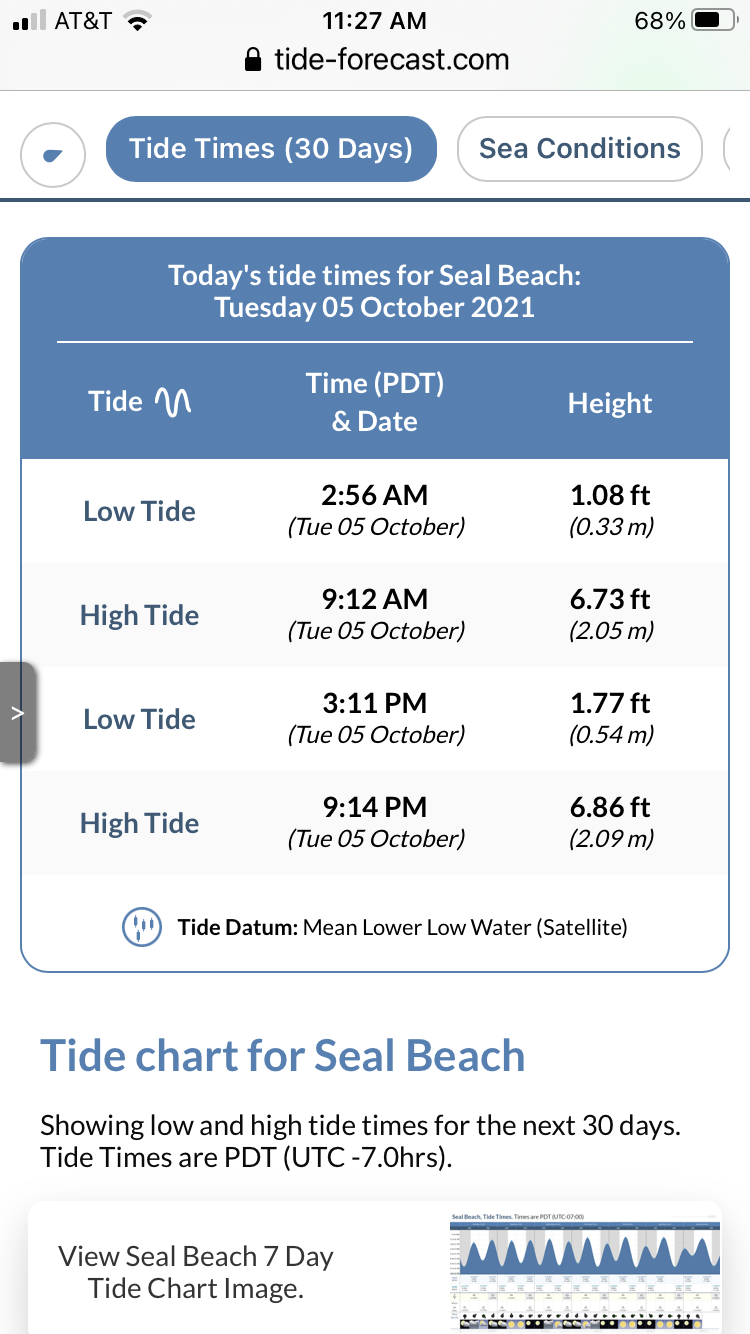The height and width of the screenshot is (1334, 750).
Task: Tap the Time (PDT) & Date column header
Action: point(375,402)
